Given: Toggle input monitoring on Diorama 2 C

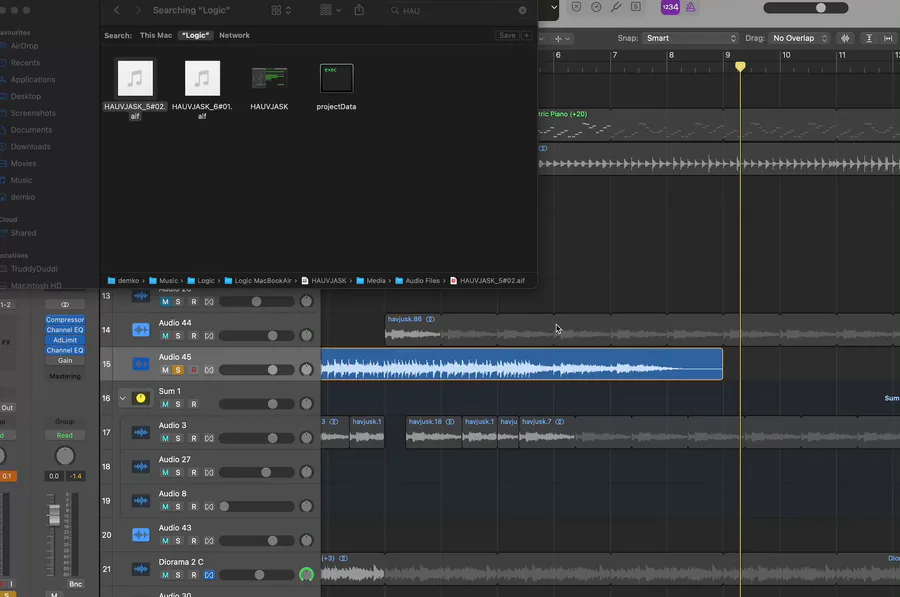Looking at the screenshot, I should coord(209,575).
